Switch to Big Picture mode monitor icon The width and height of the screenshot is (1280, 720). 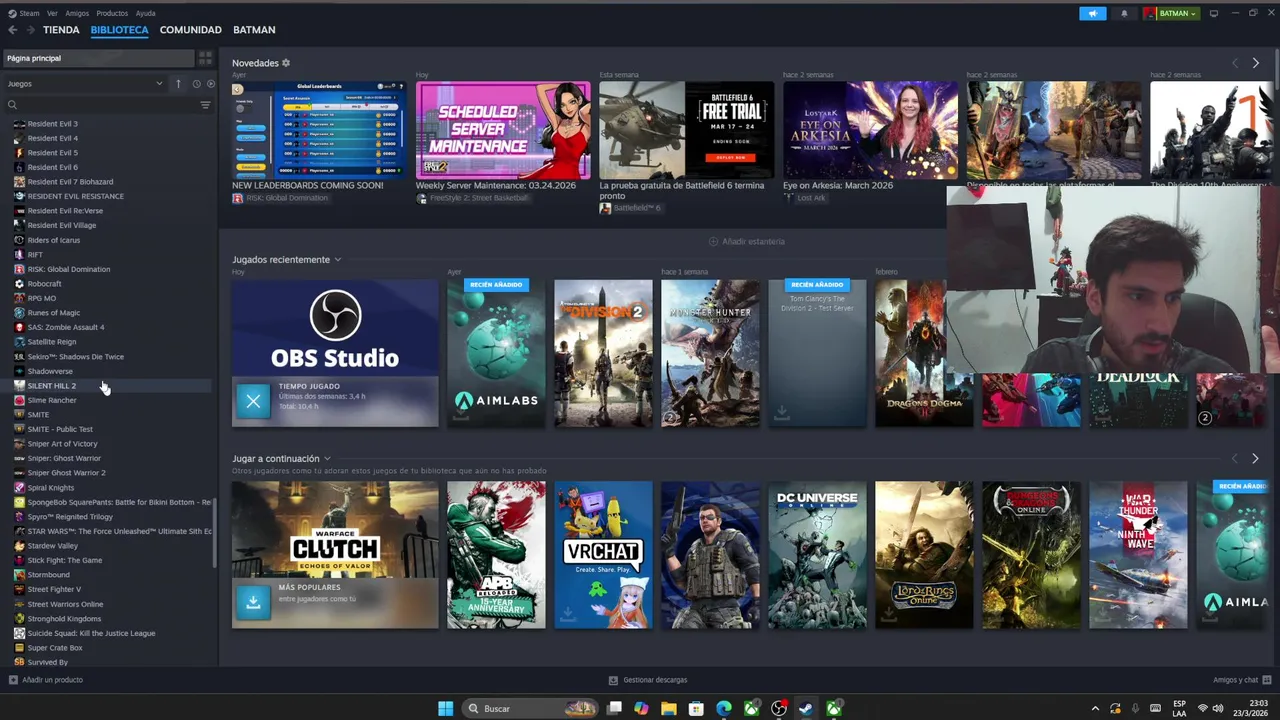coord(1214,14)
